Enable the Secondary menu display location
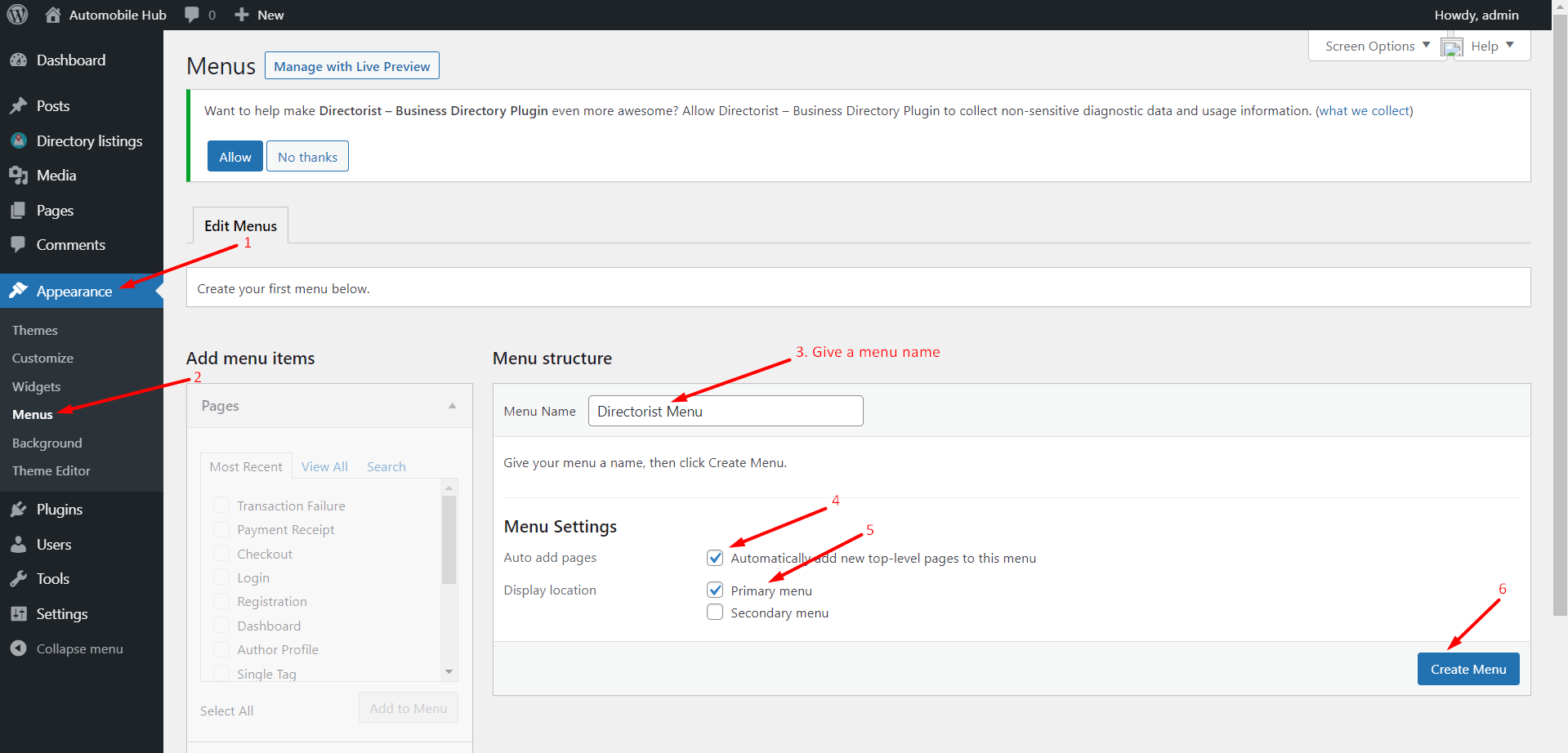The height and width of the screenshot is (753, 1568). click(x=715, y=612)
